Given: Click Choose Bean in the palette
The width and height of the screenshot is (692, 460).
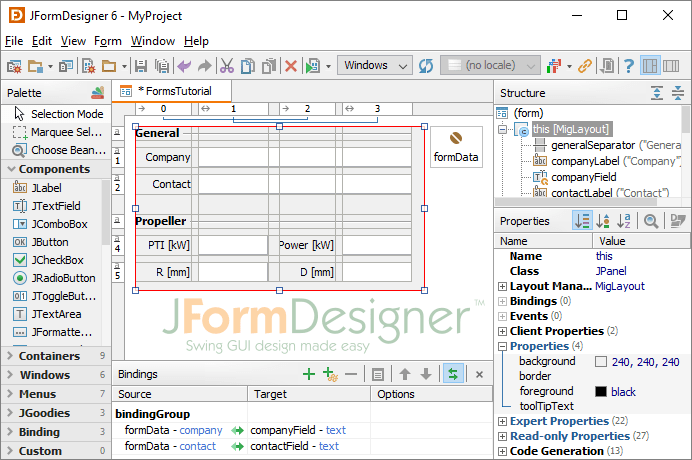Looking at the screenshot, I should (56, 150).
